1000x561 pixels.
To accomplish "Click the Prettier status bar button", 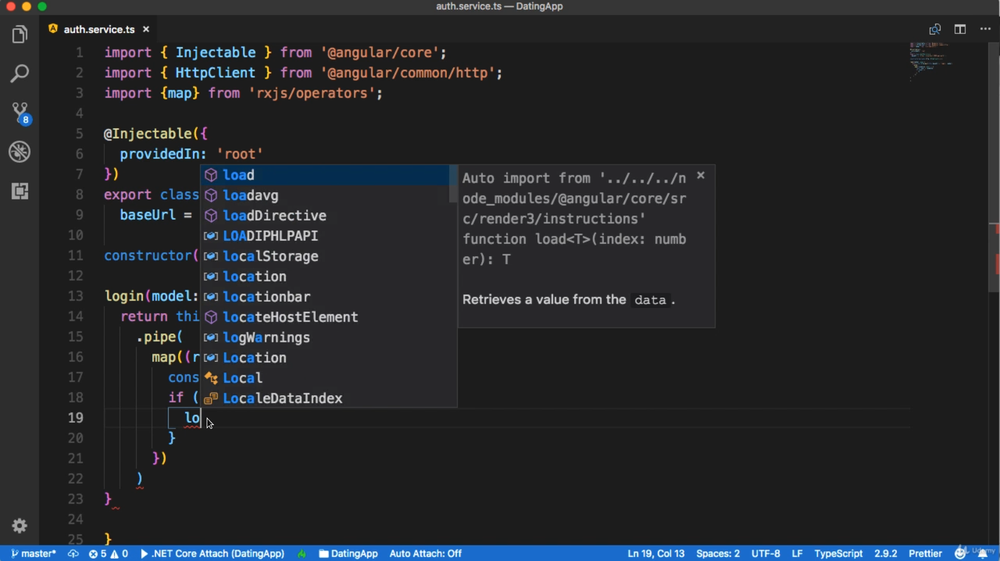I will (925, 553).
